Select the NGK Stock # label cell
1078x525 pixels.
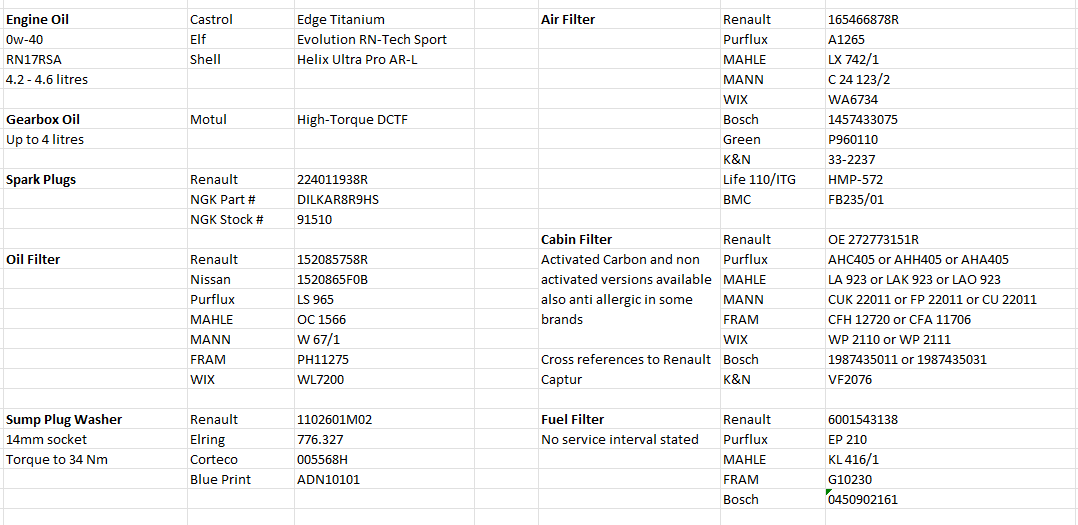pos(227,219)
